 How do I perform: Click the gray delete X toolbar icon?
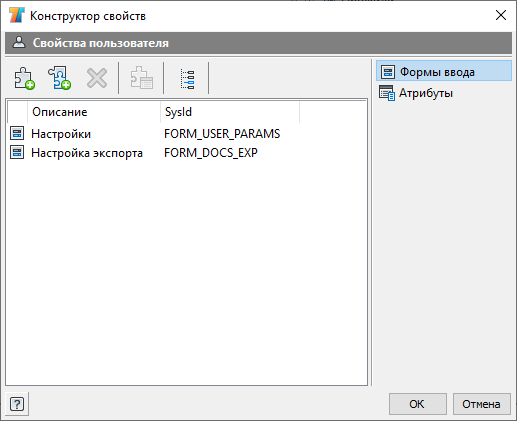pyautogui.click(x=97, y=78)
